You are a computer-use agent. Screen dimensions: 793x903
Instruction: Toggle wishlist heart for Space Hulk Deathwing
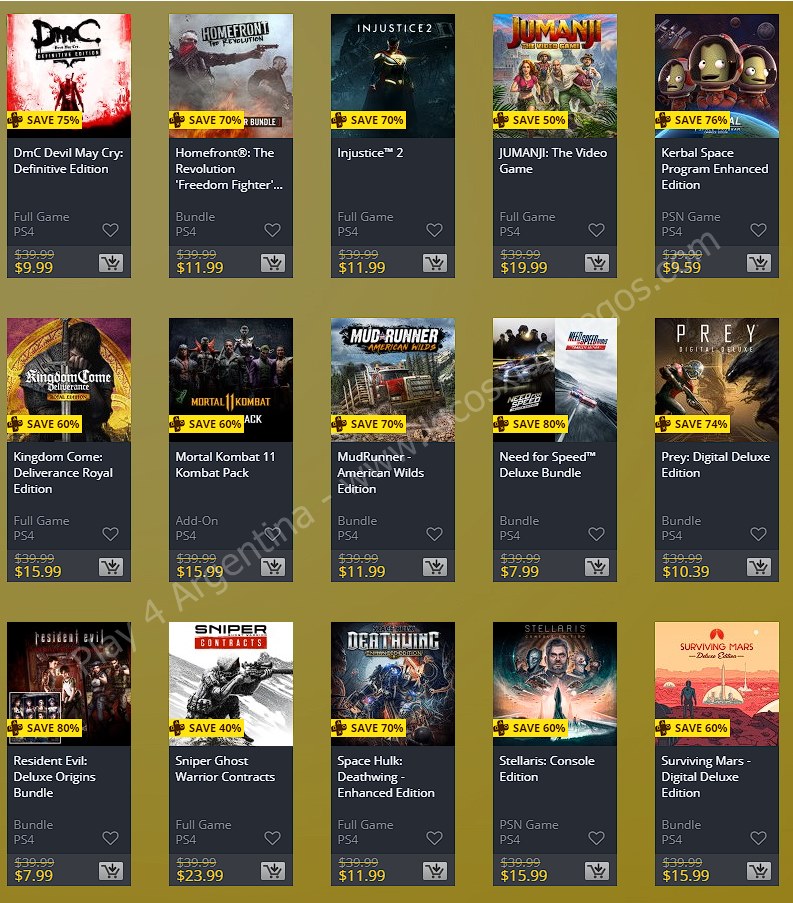pyautogui.click(x=434, y=838)
